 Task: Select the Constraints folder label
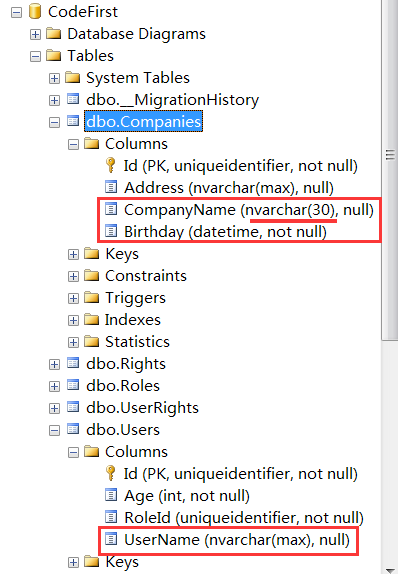pos(146,276)
